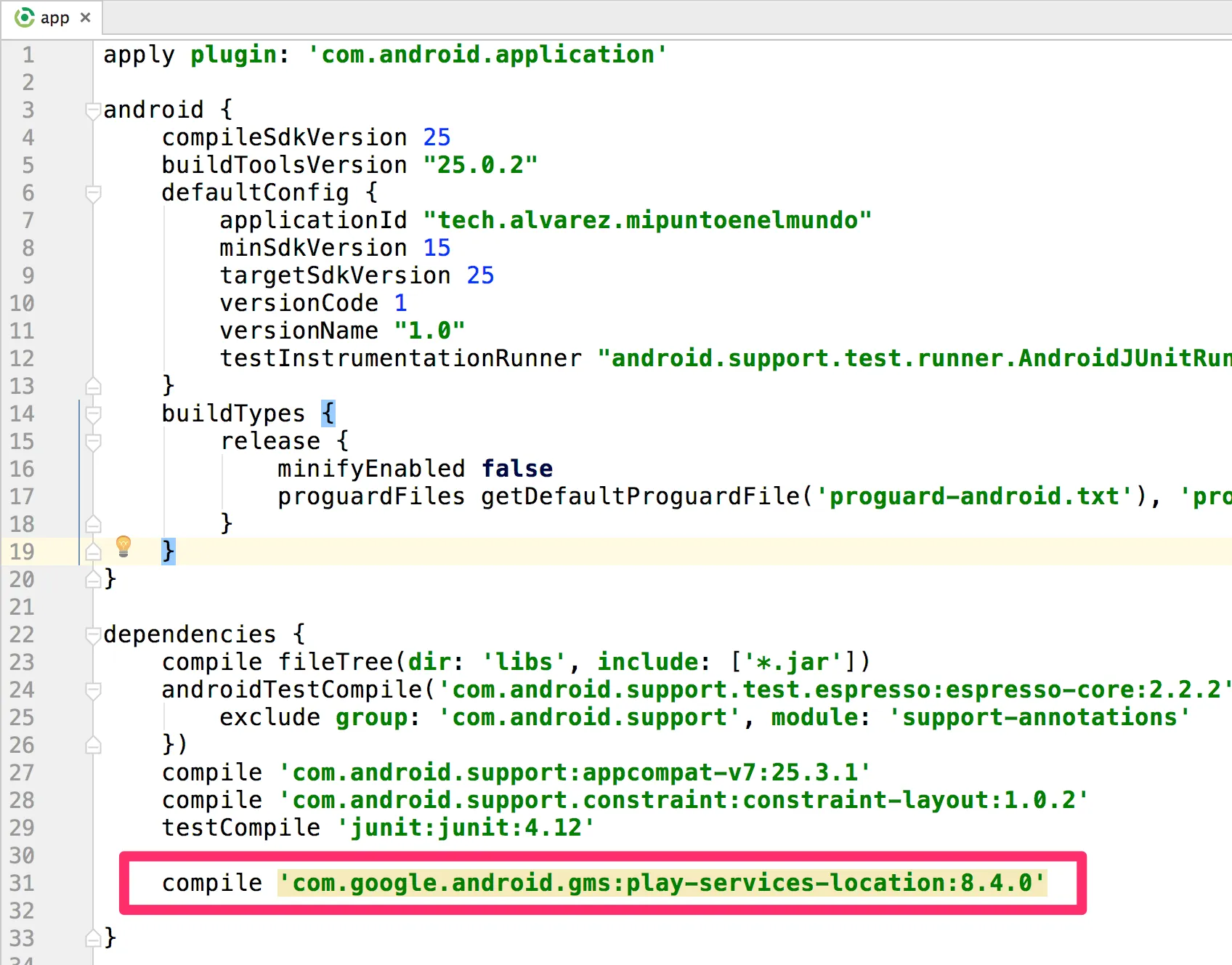Click the testInstrumentationRunner keyword

pyautogui.click(x=401, y=358)
